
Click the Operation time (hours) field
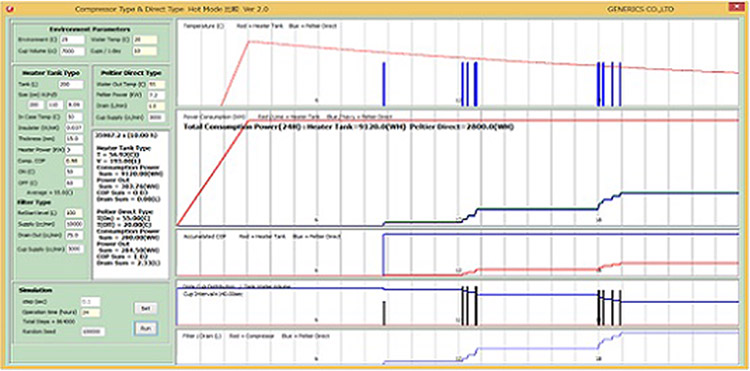91,312
